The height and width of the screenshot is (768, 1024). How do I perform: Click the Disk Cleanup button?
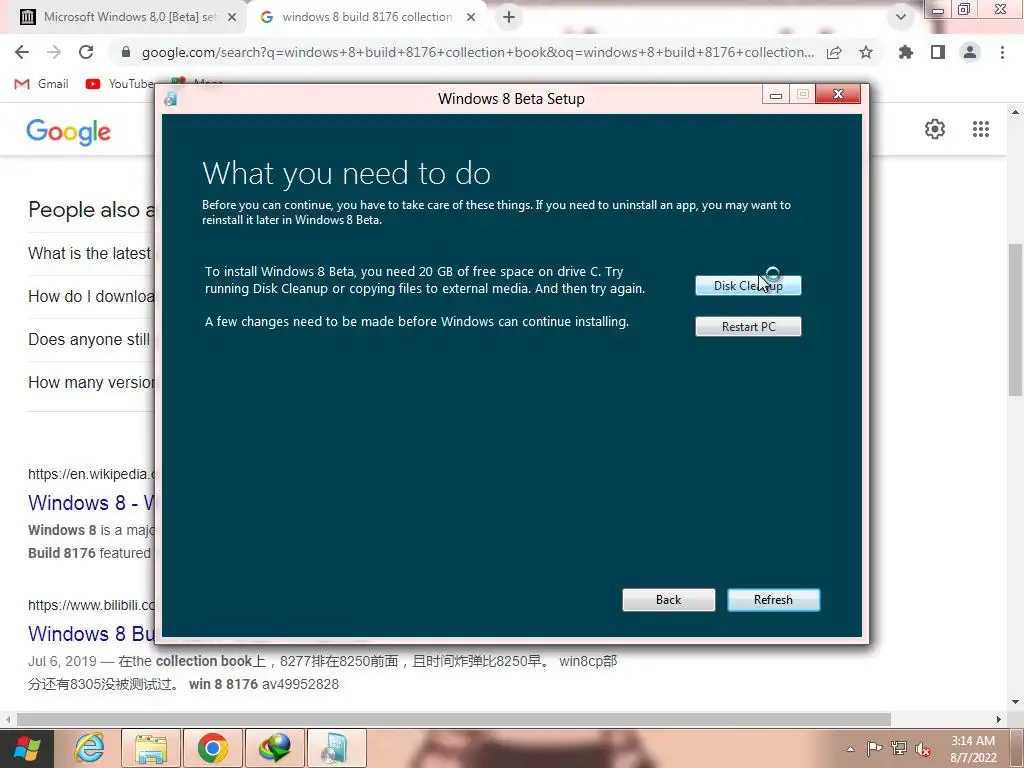click(748, 285)
